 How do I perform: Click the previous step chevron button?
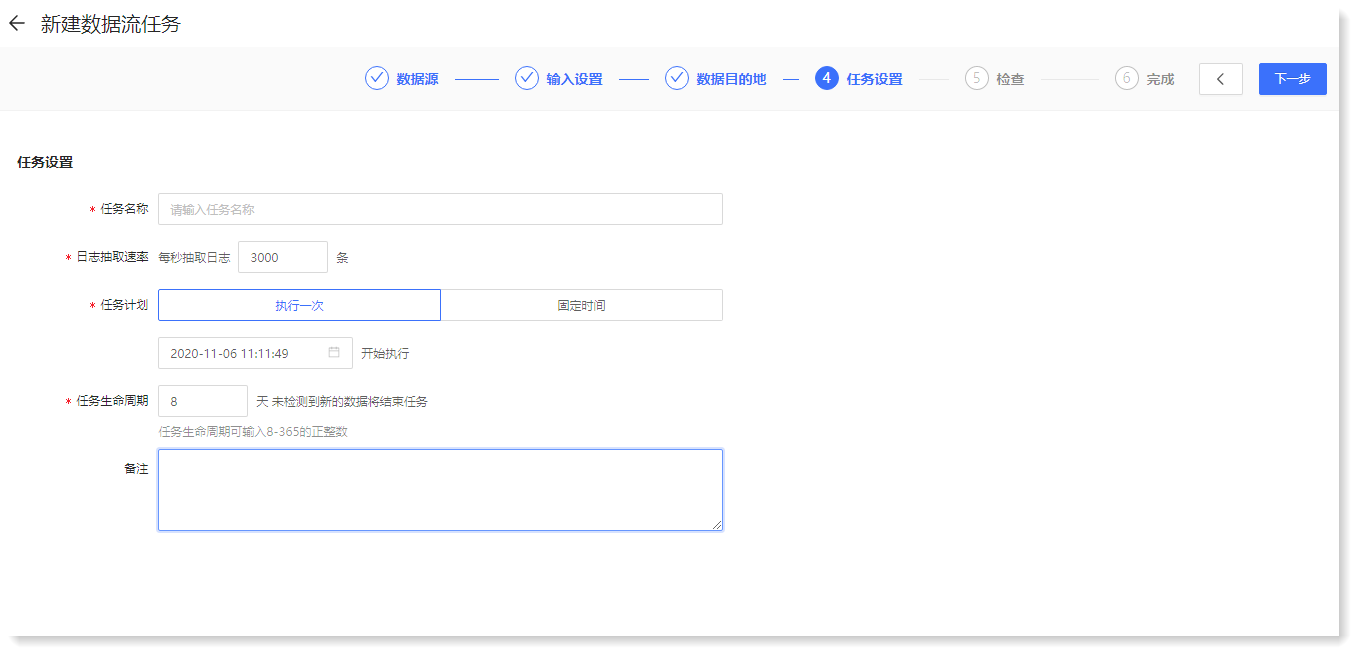click(1221, 79)
